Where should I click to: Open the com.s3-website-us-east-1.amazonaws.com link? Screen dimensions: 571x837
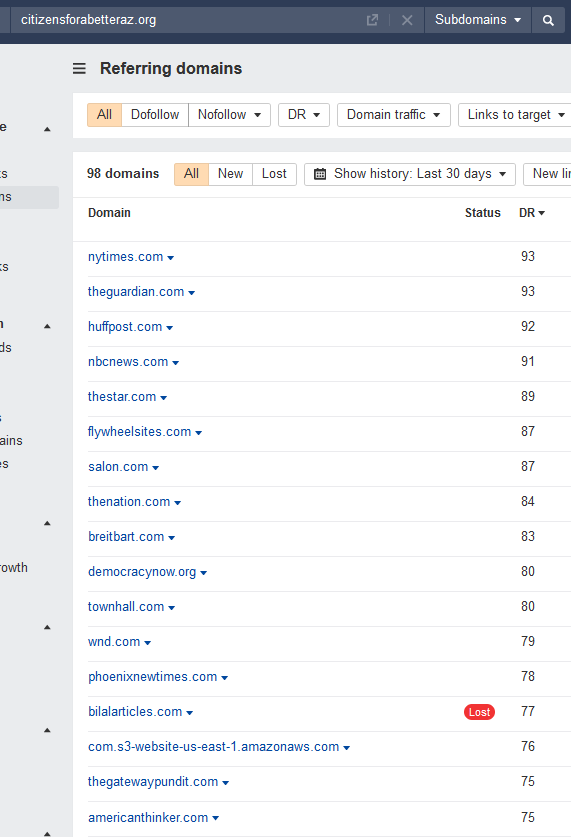[x=213, y=747]
